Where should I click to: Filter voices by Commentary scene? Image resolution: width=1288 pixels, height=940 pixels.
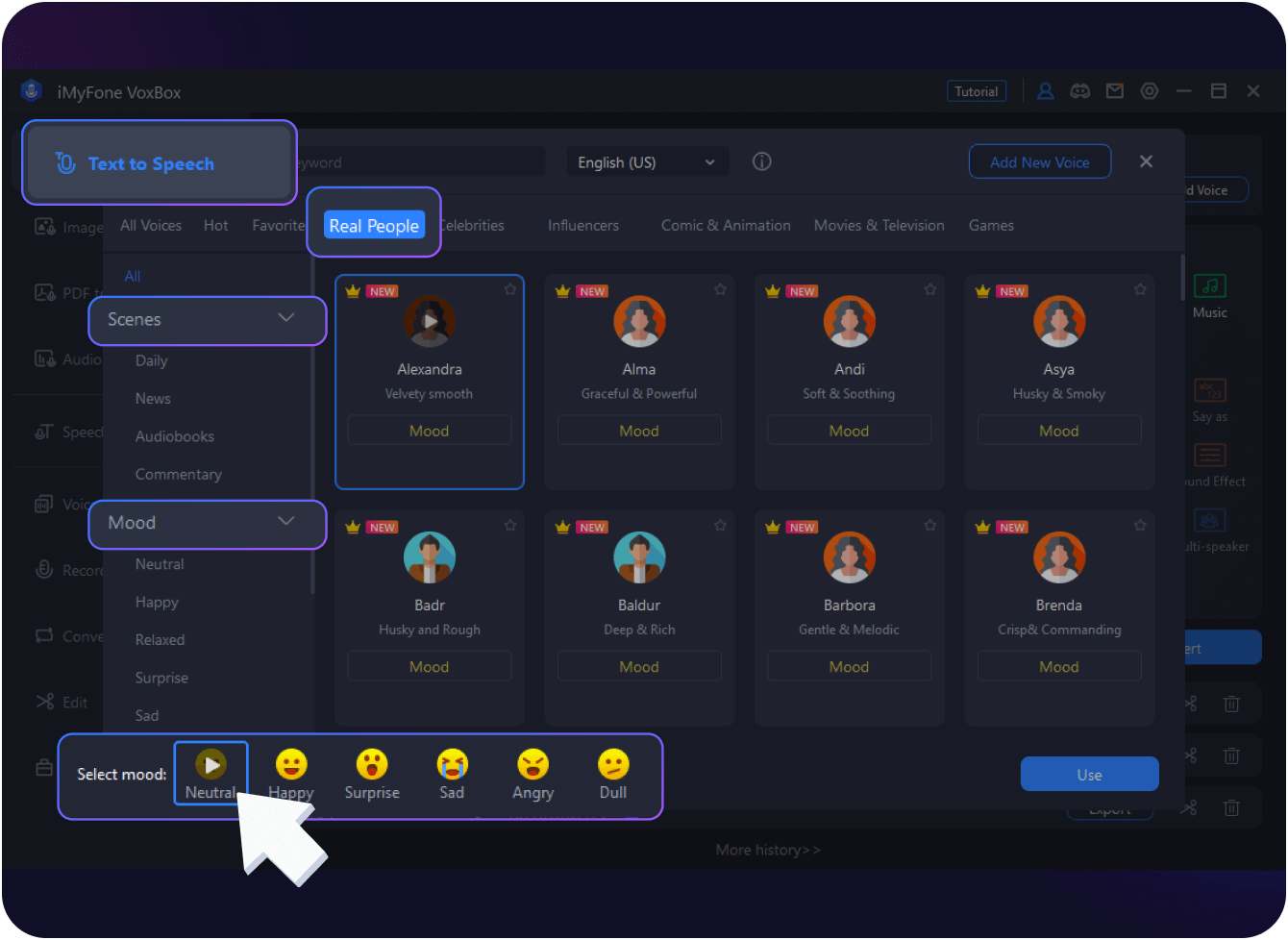click(x=179, y=475)
